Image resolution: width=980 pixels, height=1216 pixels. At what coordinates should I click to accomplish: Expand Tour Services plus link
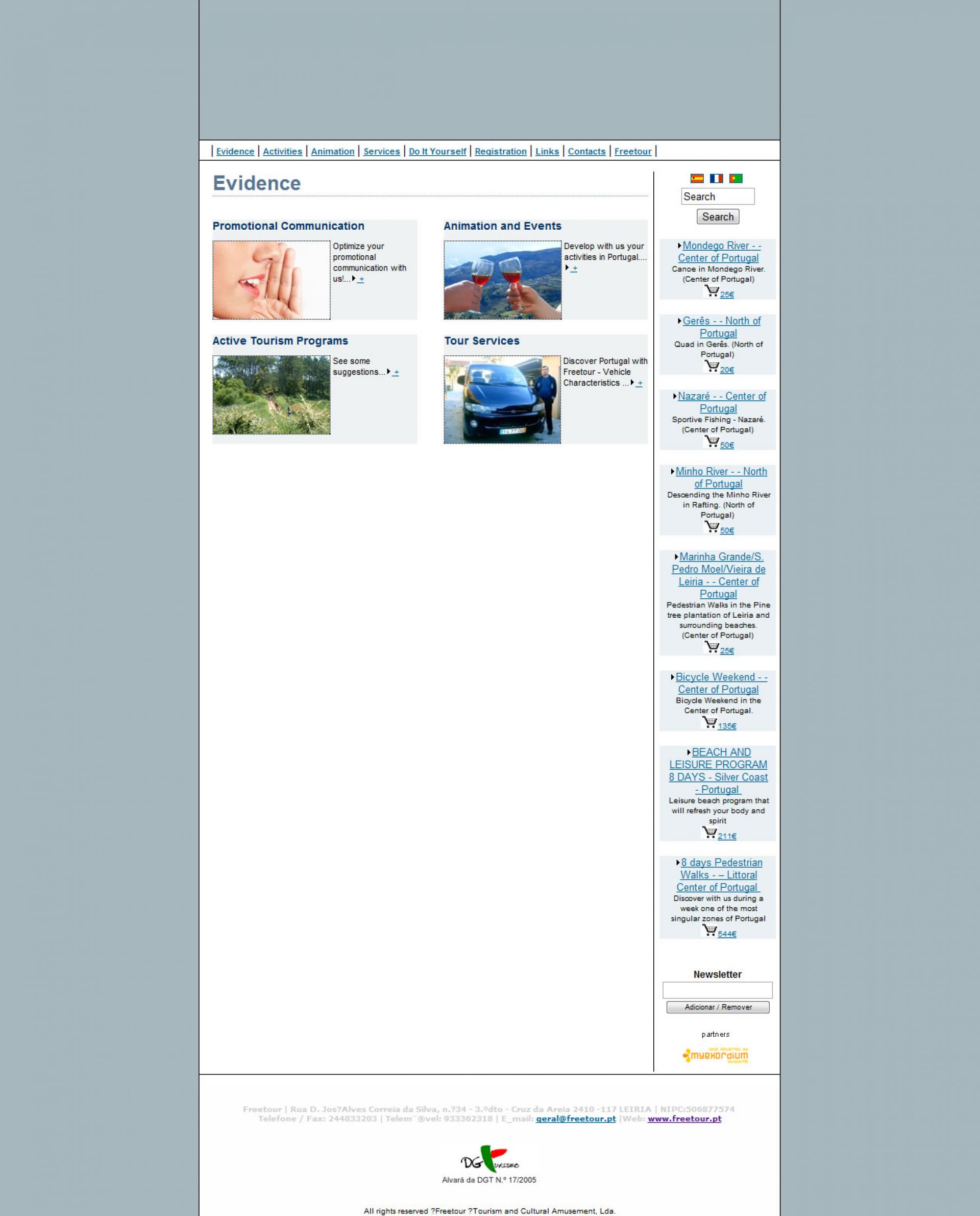coord(639,383)
